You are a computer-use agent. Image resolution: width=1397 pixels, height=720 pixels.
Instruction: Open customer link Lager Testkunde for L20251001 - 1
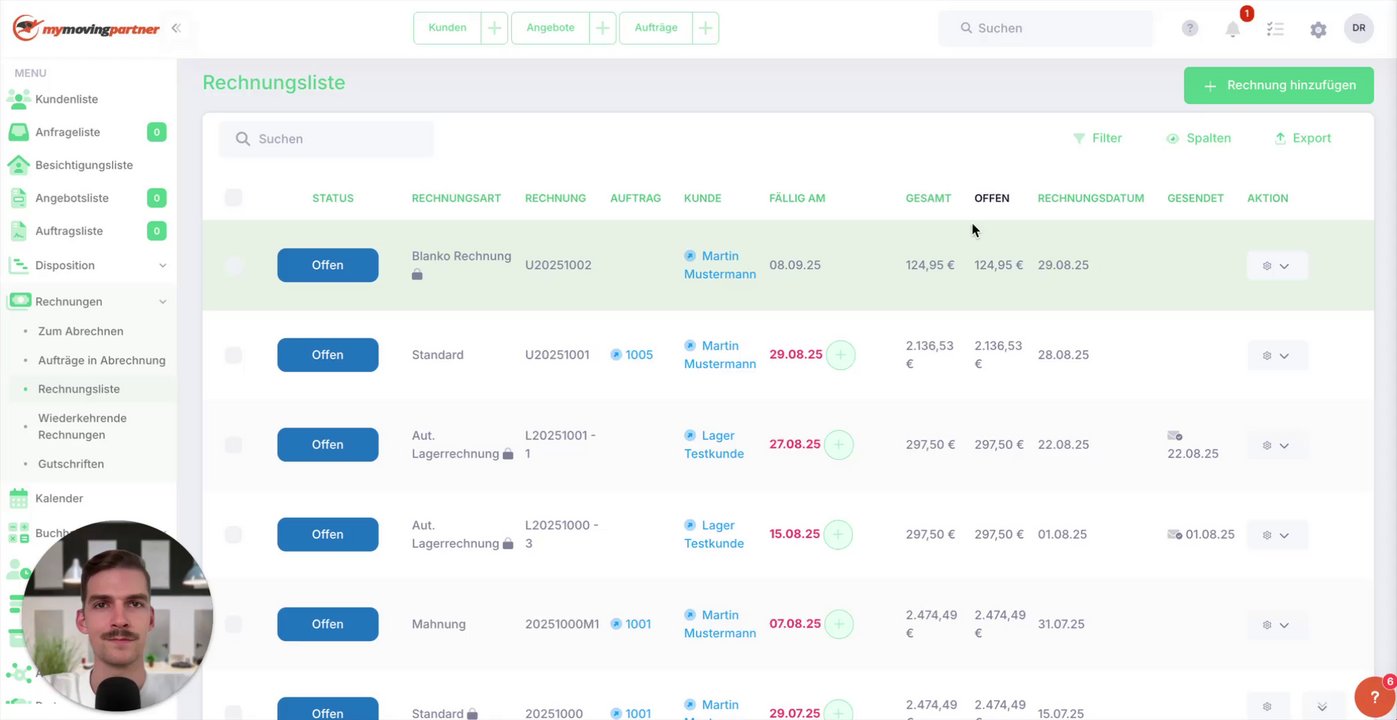point(714,445)
